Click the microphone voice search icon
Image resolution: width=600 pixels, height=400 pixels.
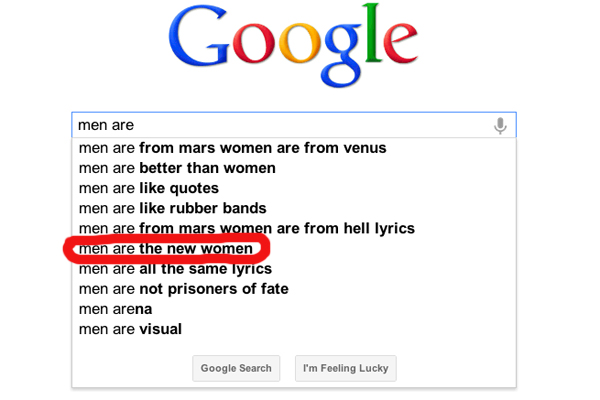(500, 126)
